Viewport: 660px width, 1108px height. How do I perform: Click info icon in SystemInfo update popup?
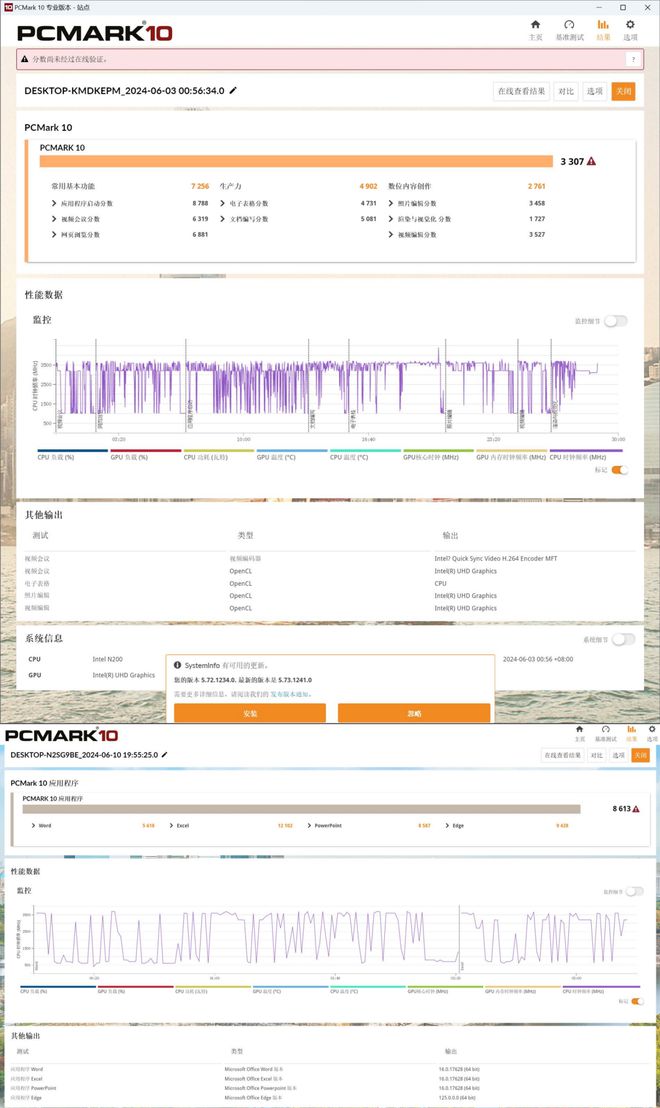177,665
